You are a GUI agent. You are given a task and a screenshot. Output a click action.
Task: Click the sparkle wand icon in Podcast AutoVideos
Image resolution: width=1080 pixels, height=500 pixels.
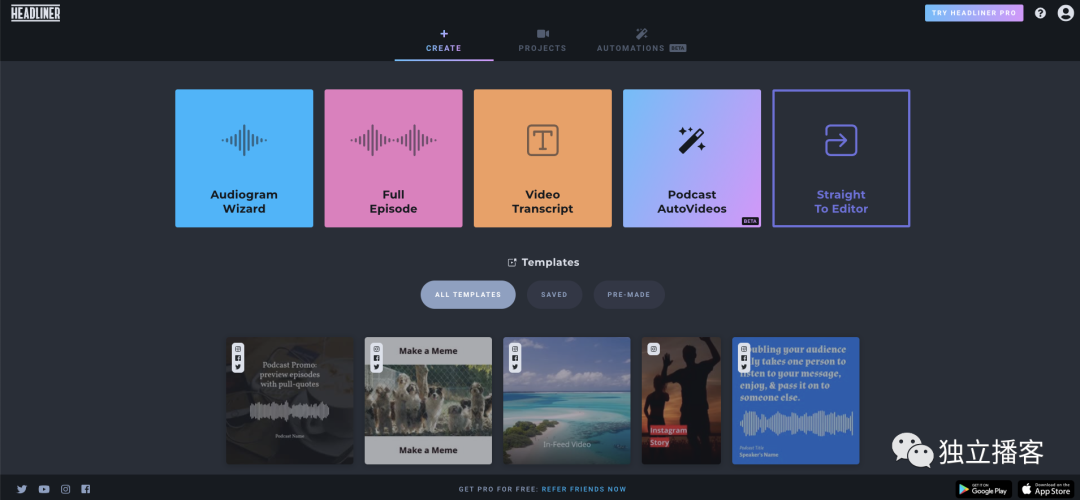692,140
